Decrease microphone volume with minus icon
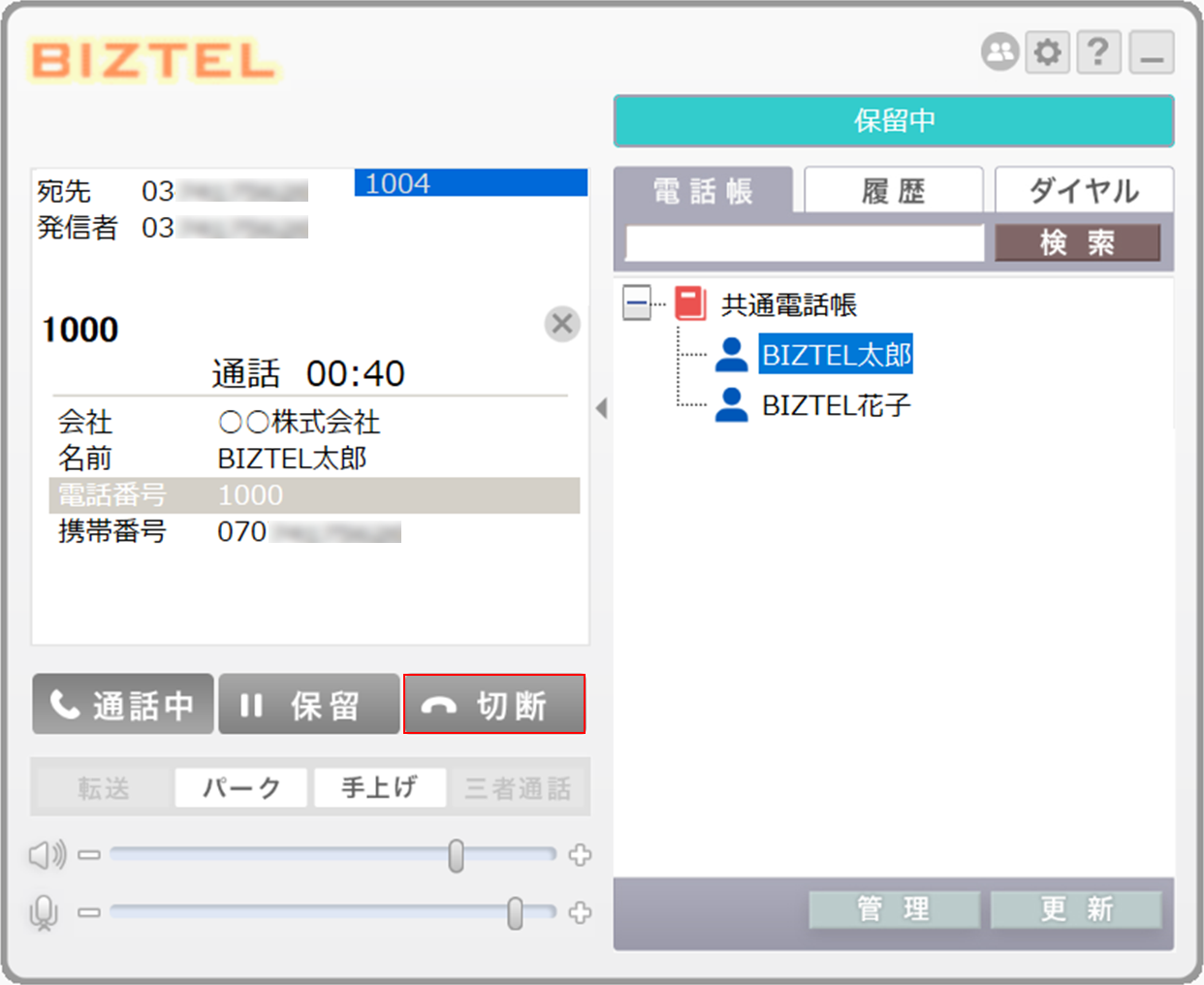Image resolution: width=1204 pixels, height=985 pixels. pyautogui.click(x=89, y=912)
